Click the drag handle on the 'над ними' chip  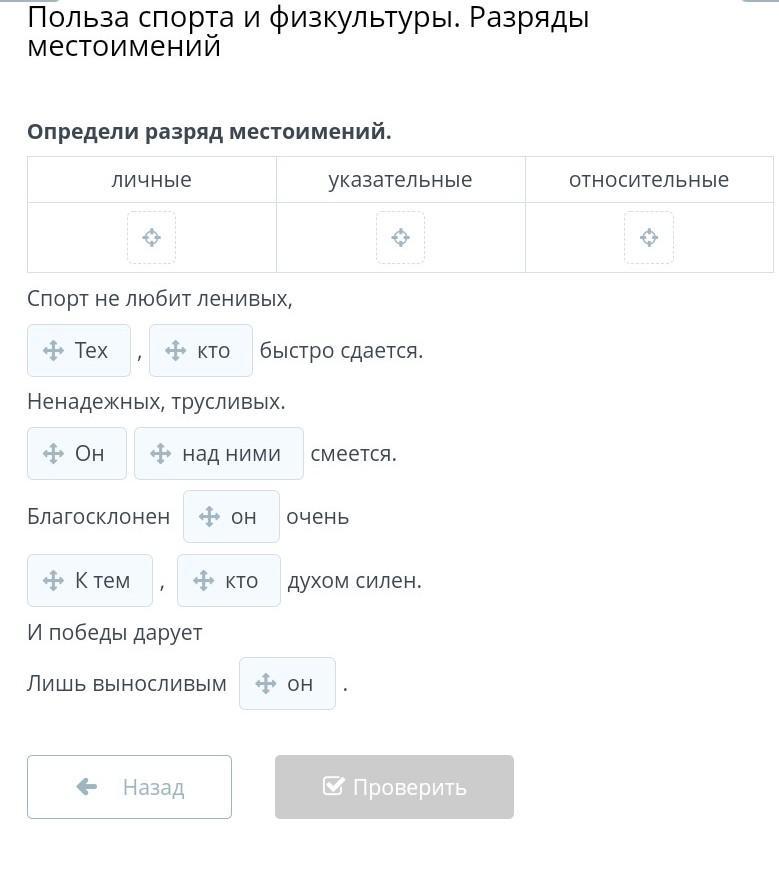[161, 454]
